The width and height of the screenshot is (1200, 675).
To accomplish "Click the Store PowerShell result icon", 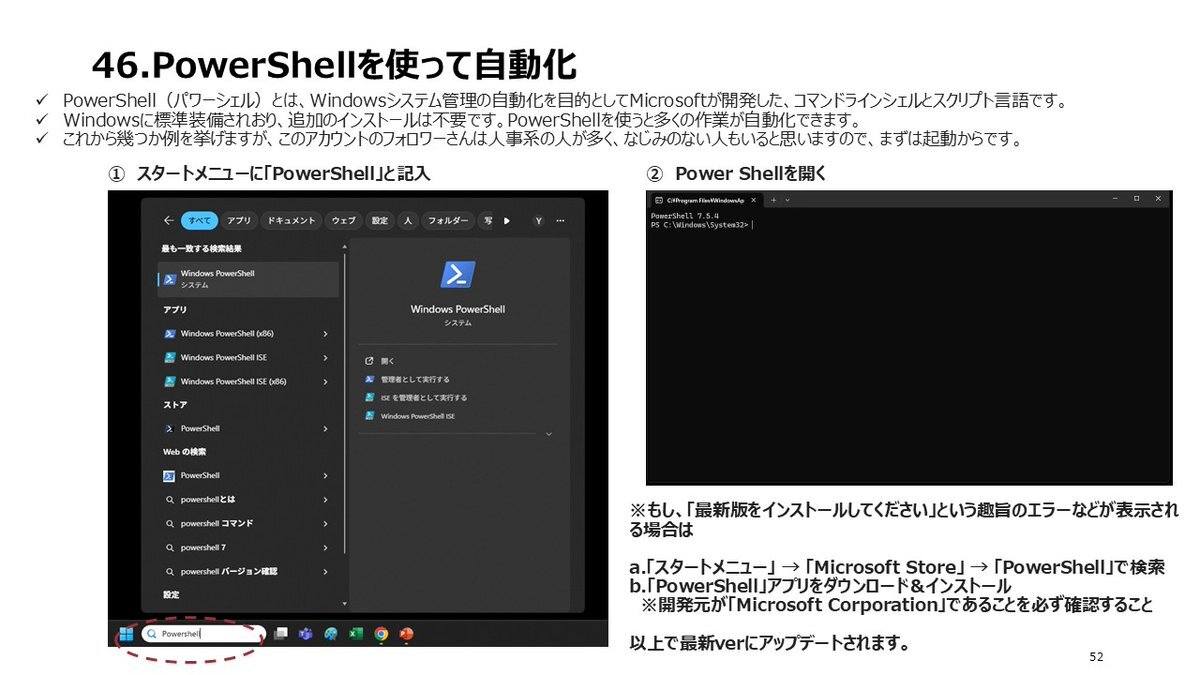I will point(170,428).
